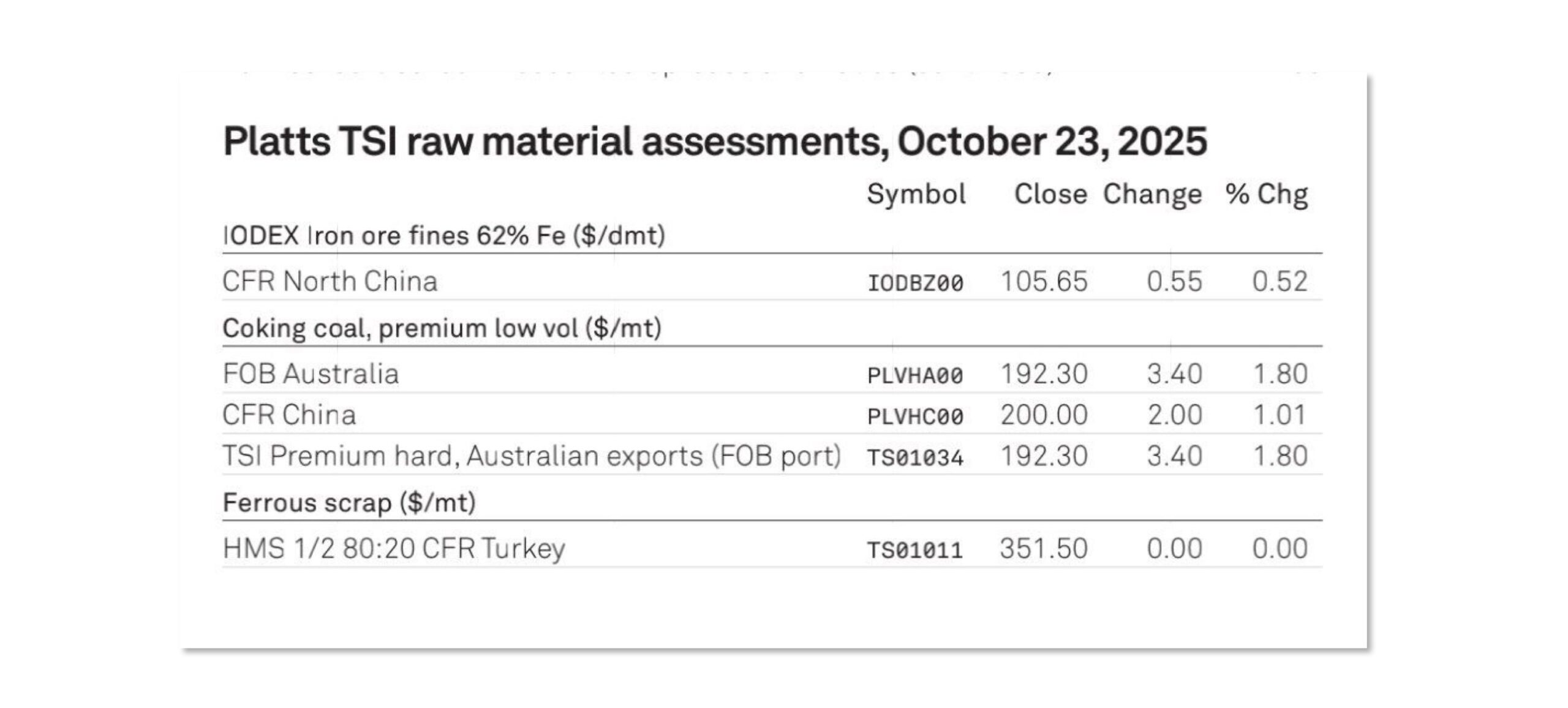Select the TSI Premium hard Australian exports row
The height and width of the screenshot is (708, 1568).
tap(531, 456)
